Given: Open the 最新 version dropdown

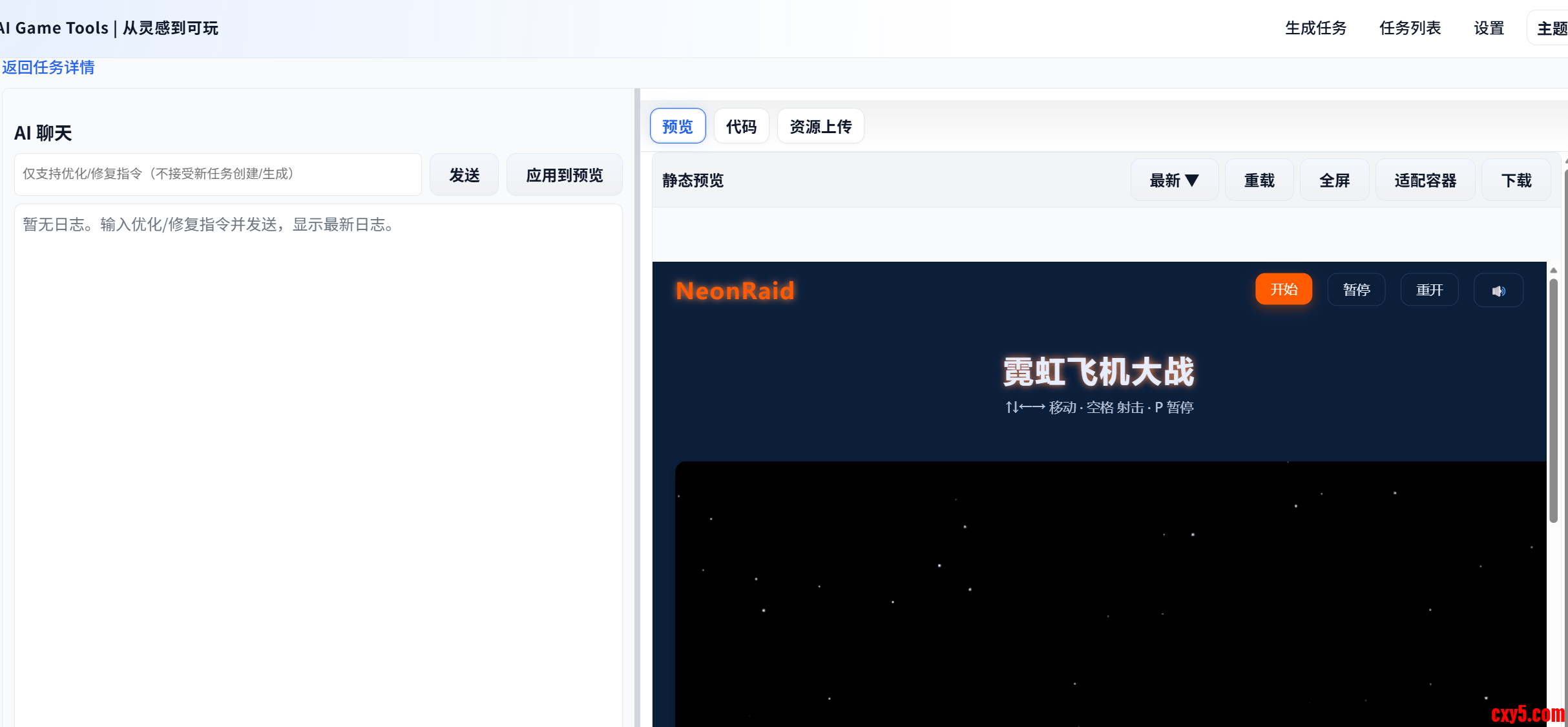Looking at the screenshot, I should (1174, 180).
